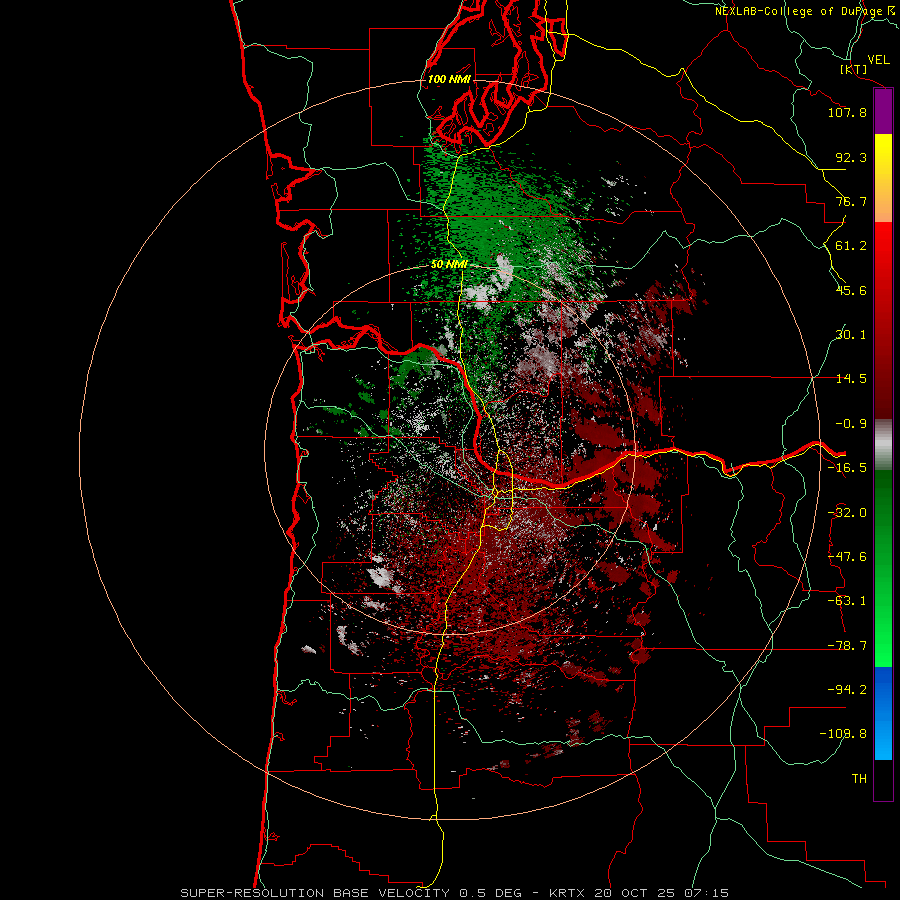Click the purple color band on velocity scale

[883, 112]
